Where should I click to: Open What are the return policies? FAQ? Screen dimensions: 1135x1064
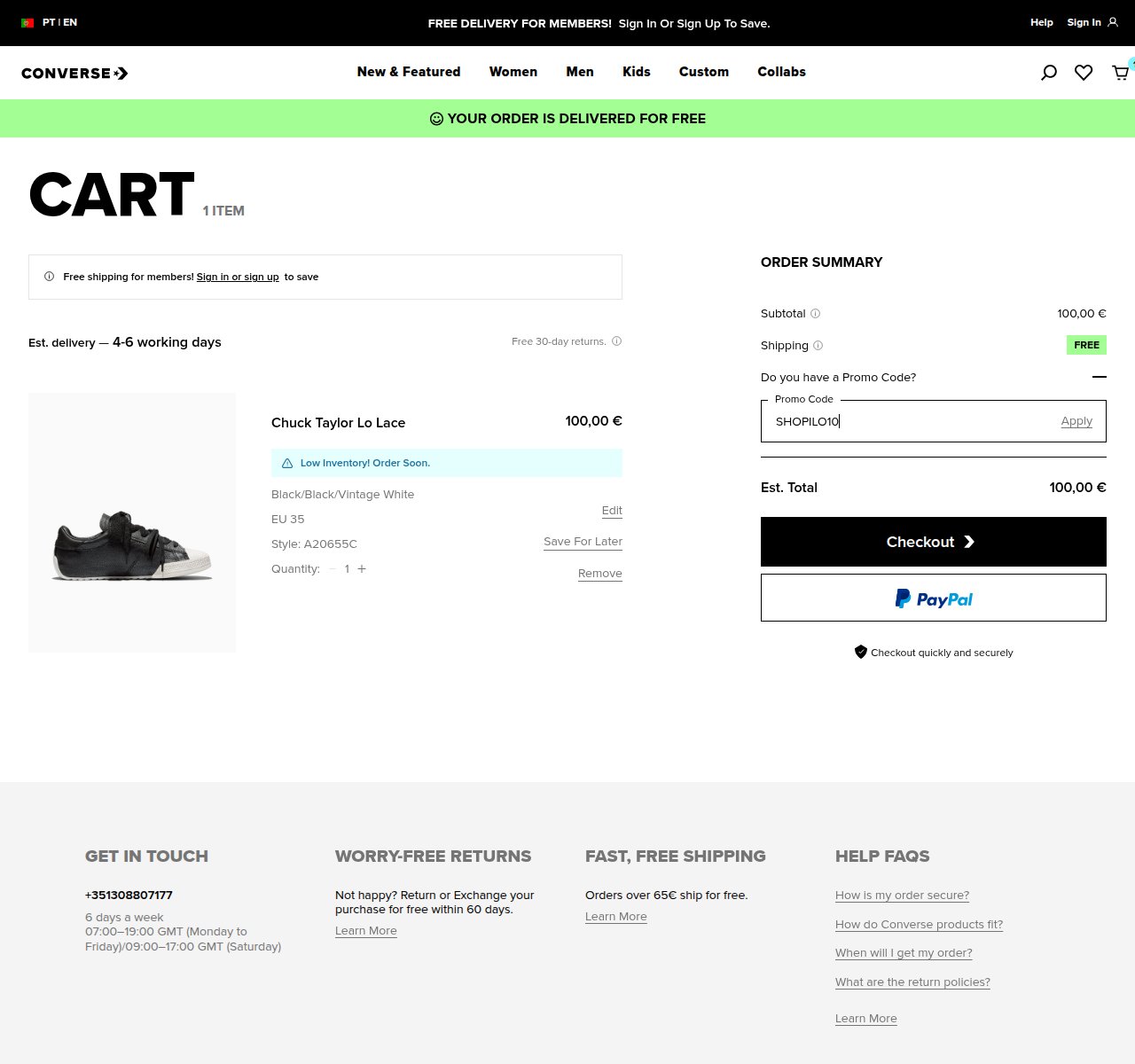pos(912,982)
